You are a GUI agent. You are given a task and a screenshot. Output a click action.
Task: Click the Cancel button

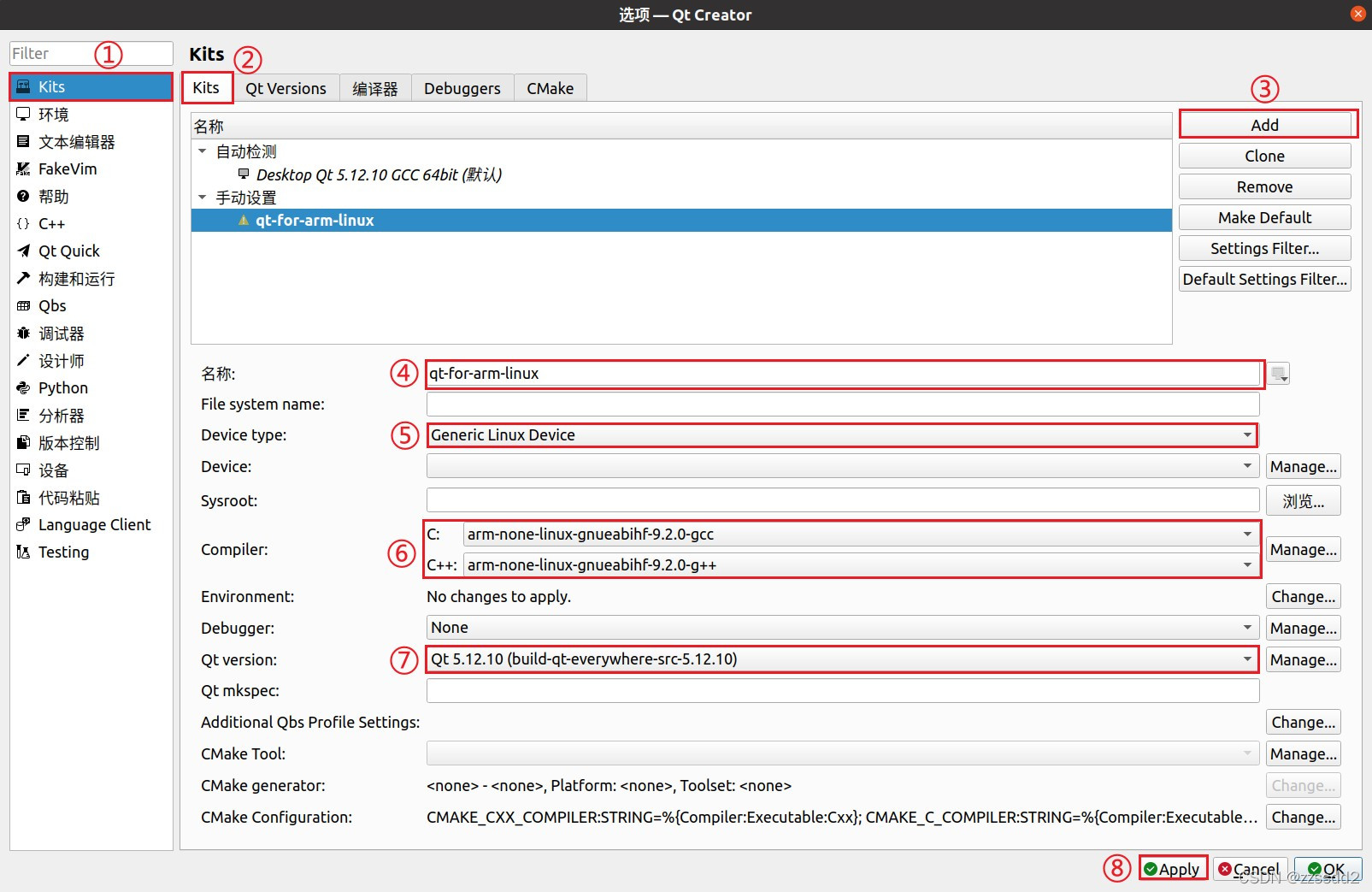[1250, 869]
